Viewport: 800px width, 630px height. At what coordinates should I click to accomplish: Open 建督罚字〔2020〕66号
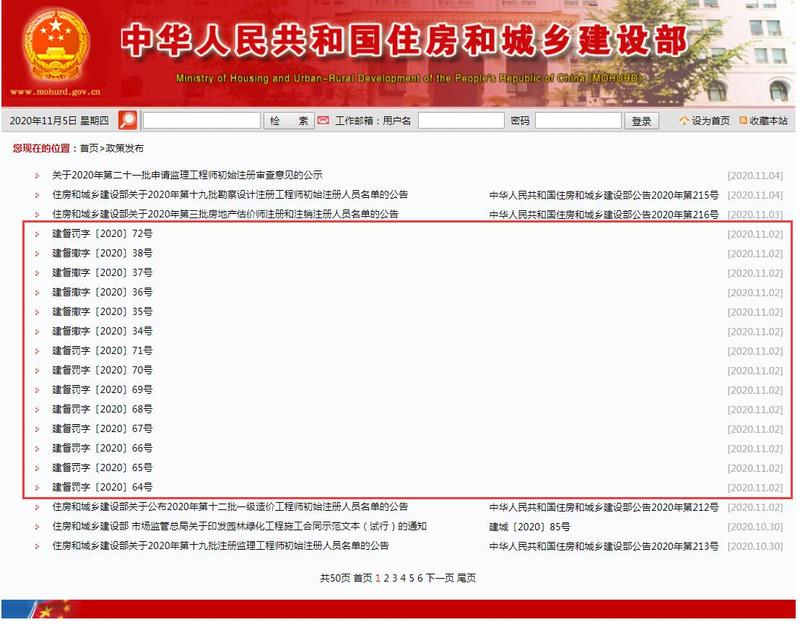(102, 448)
